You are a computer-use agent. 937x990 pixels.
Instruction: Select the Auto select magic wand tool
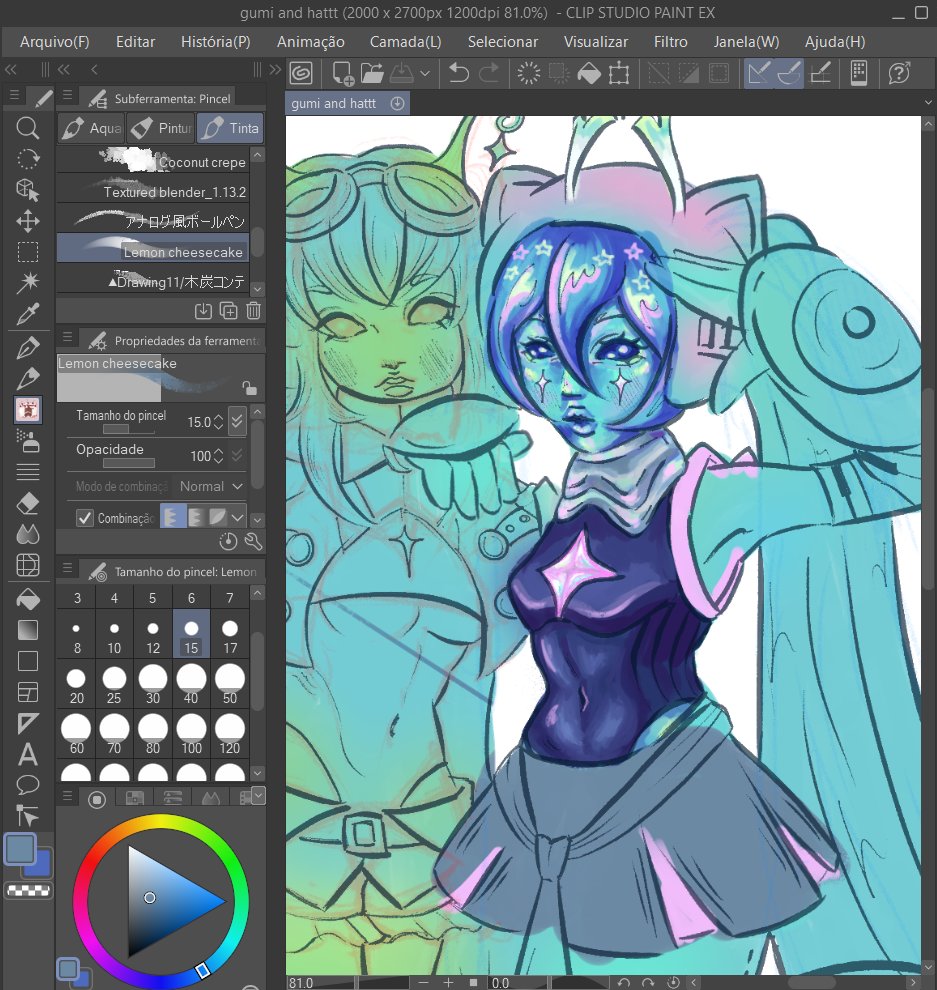(x=27, y=282)
